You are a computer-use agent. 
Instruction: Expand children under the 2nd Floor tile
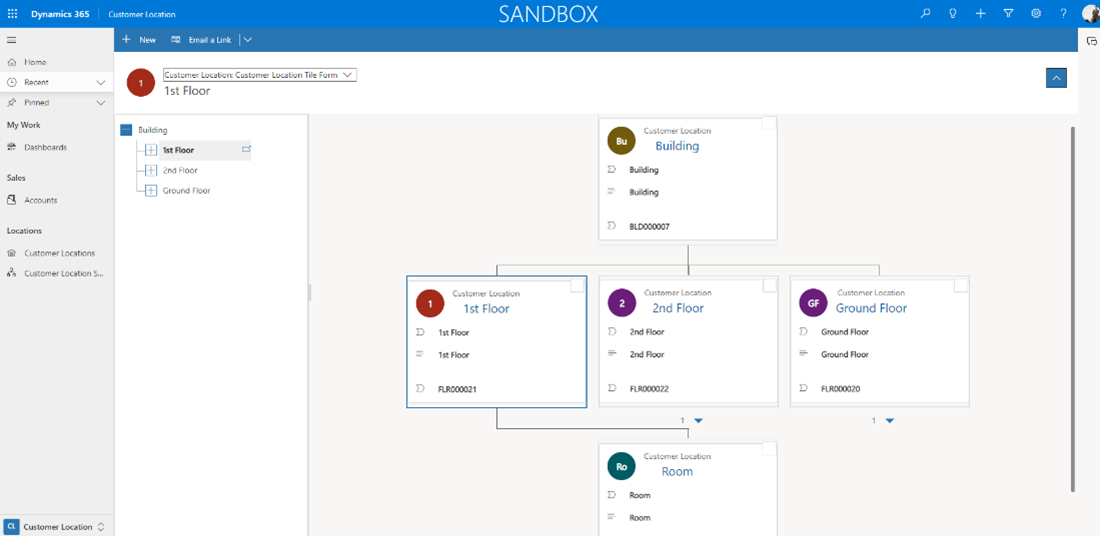tap(698, 421)
